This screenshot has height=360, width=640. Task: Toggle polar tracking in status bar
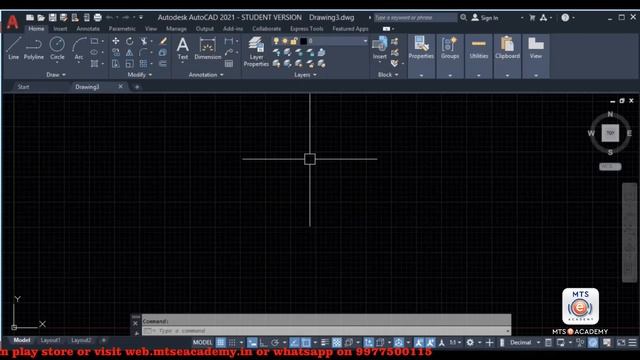click(x=275, y=342)
